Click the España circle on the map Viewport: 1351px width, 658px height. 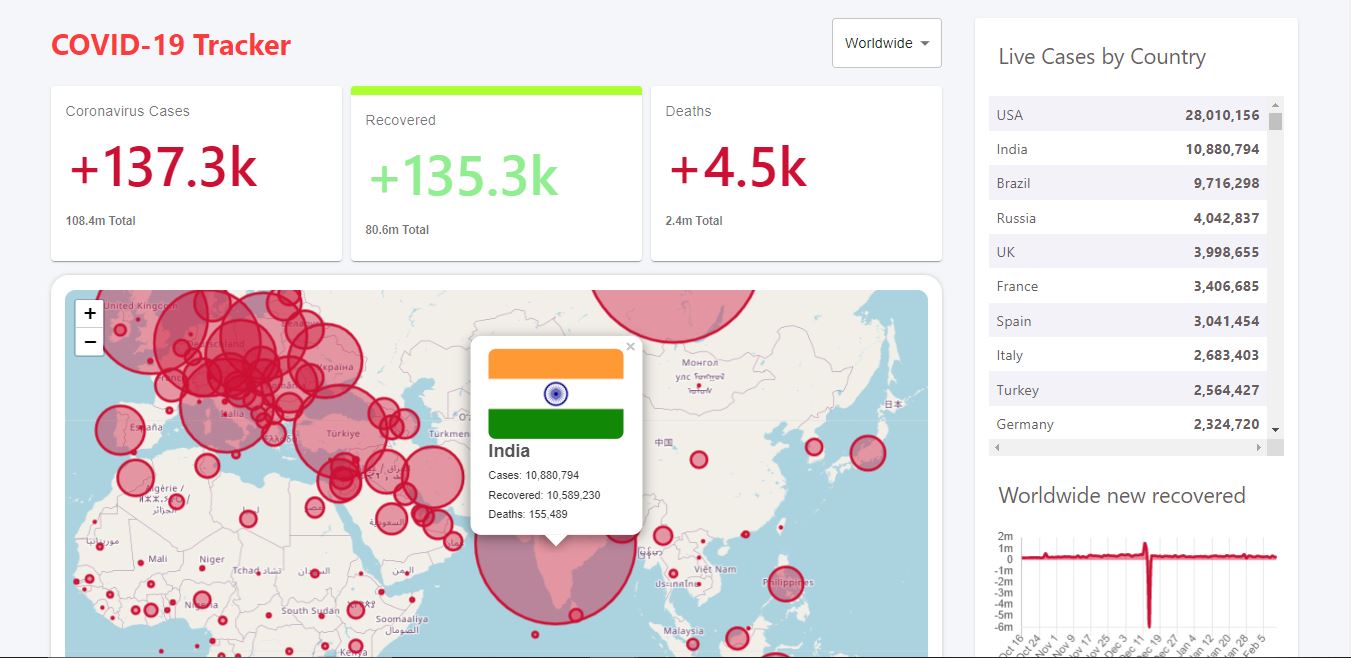(120, 430)
